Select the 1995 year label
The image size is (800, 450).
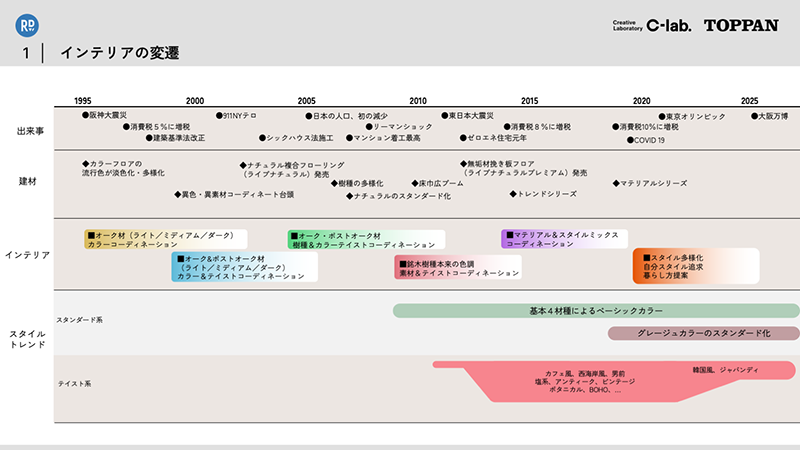coord(83,101)
